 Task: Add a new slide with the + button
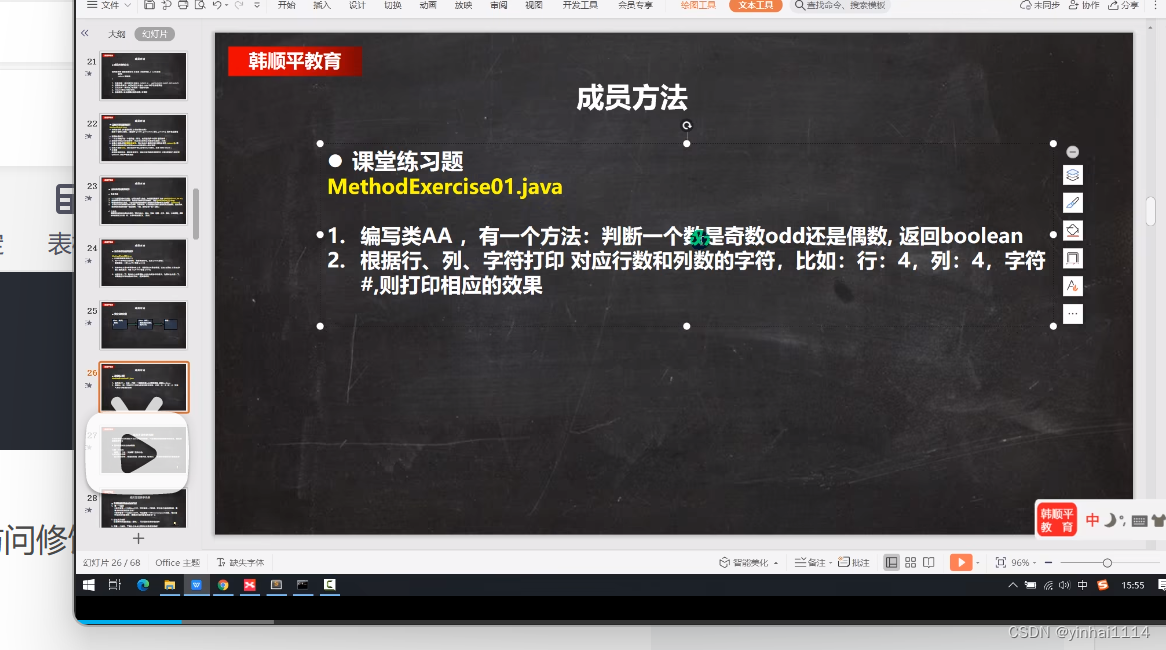click(x=137, y=538)
